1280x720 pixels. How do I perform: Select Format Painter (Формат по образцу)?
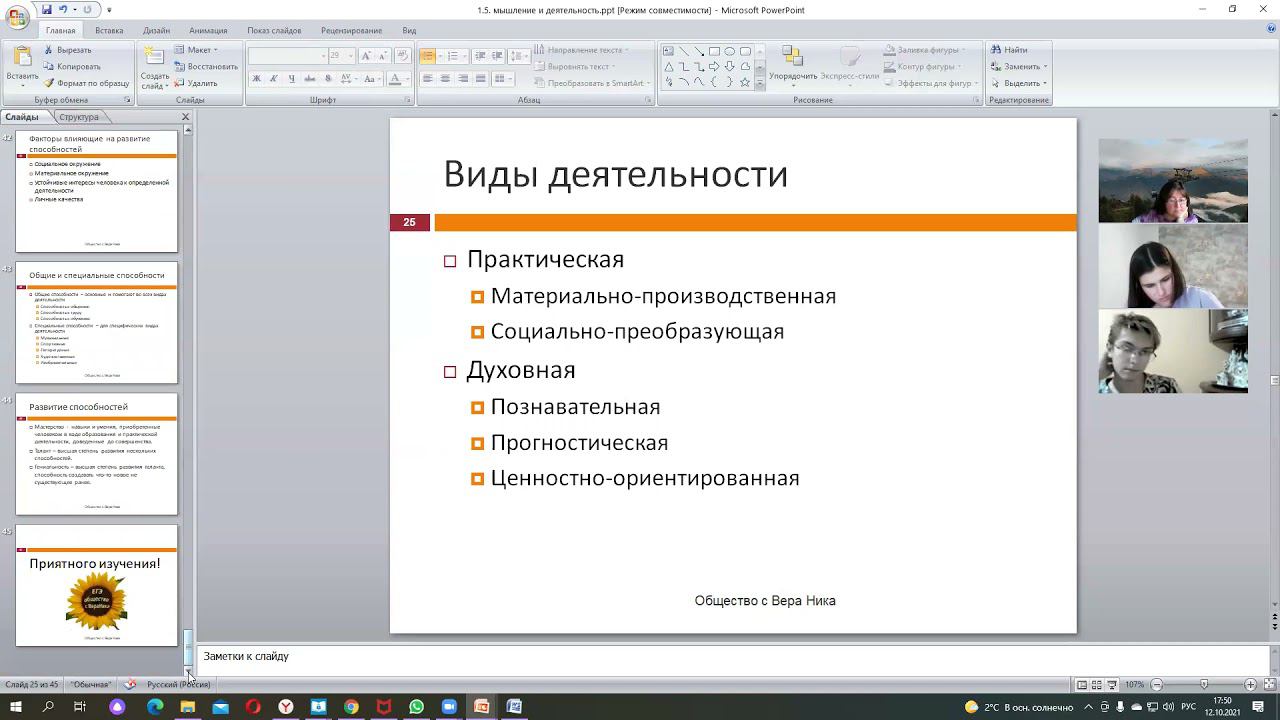tap(86, 83)
